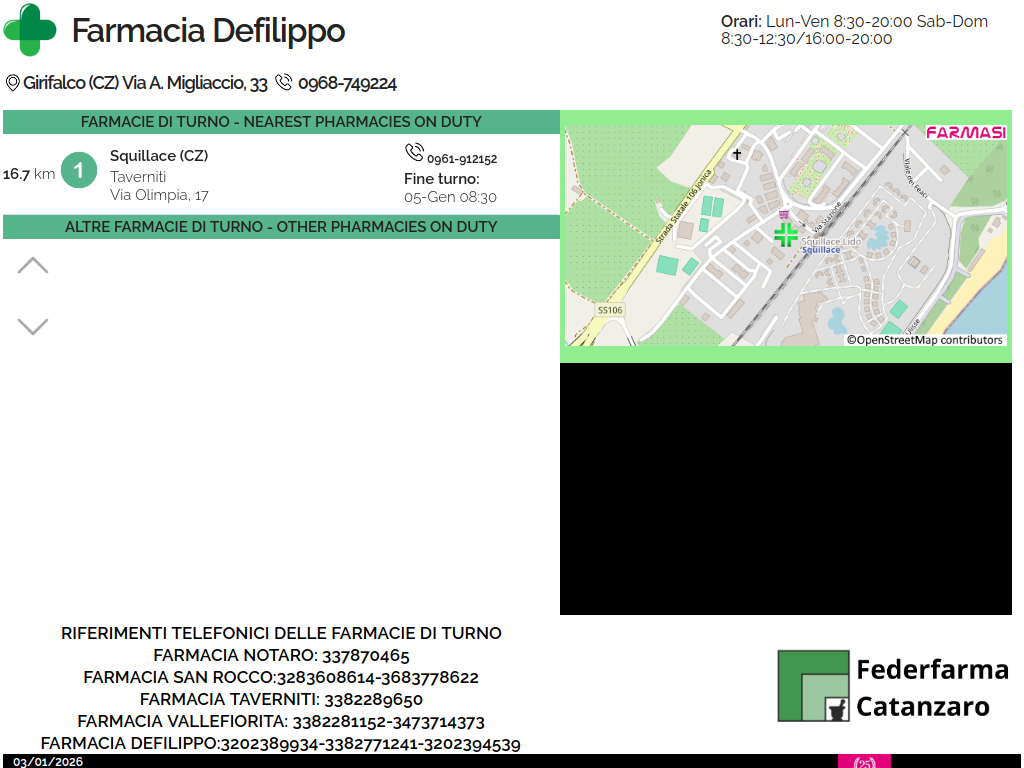Click the pink 25 badge in bottom bar

point(864,762)
